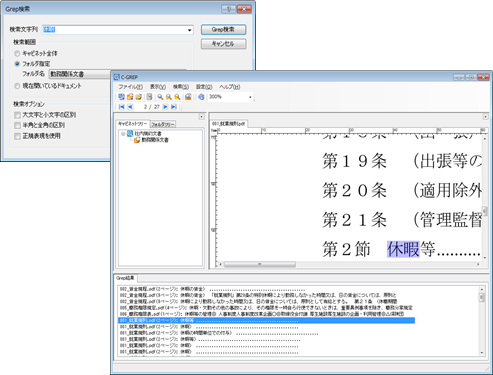Click the cabinet icon at toolbar start

click(121, 97)
